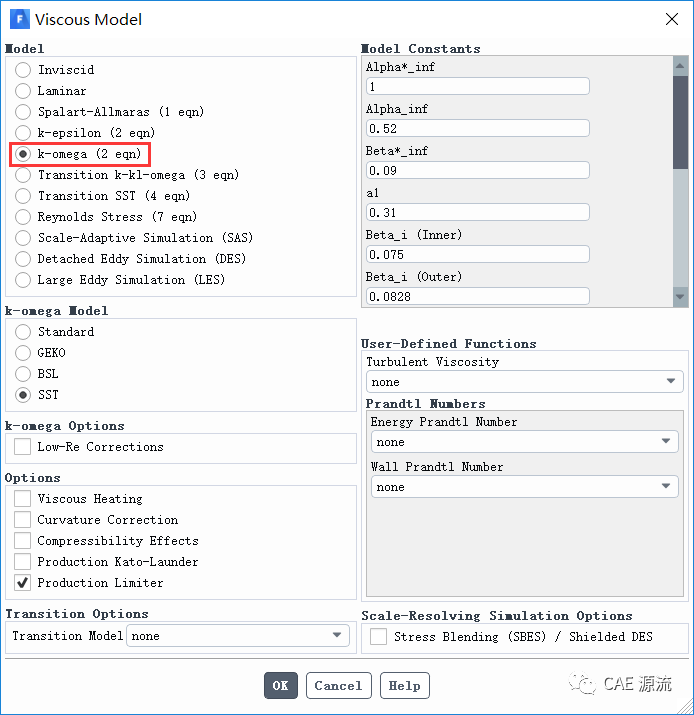Turn on Curvature Correction

[23, 520]
